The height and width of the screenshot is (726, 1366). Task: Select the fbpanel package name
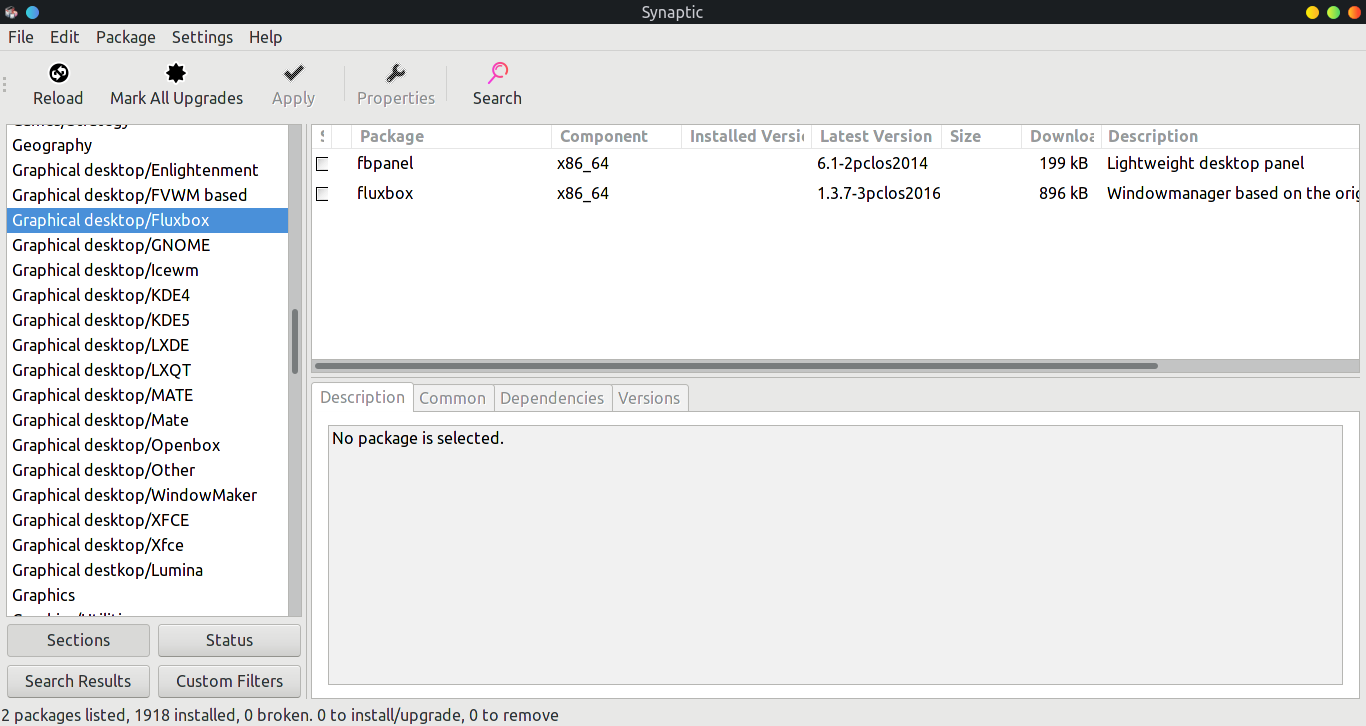pyautogui.click(x=385, y=163)
